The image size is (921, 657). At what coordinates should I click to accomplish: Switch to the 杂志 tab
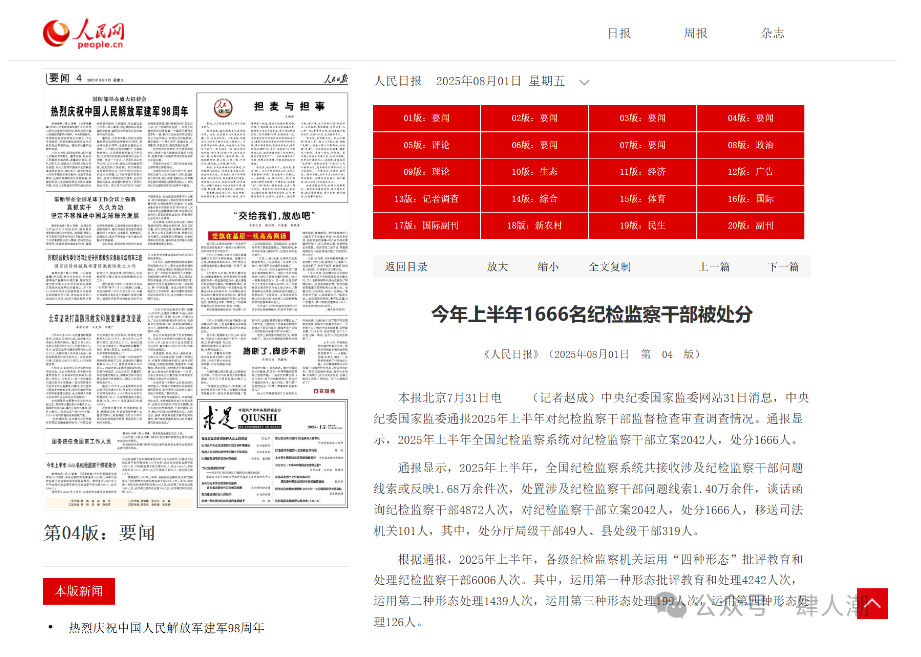click(x=772, y=33)
